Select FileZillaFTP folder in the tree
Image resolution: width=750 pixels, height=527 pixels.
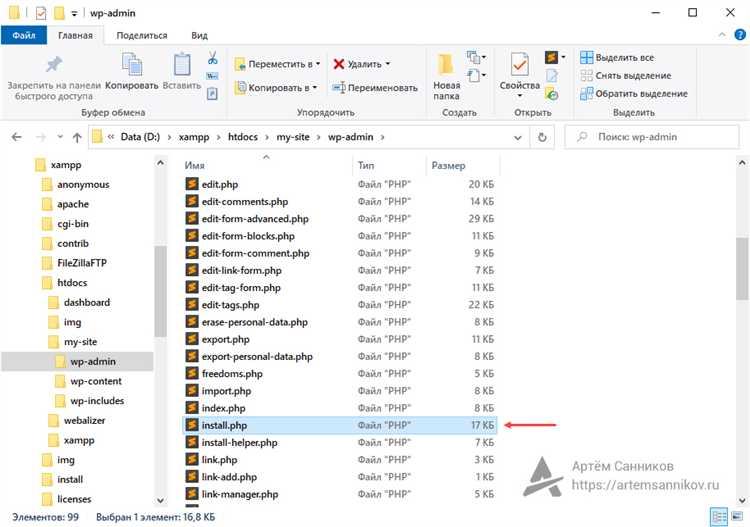pyautogui.click(x=82, y=263)
